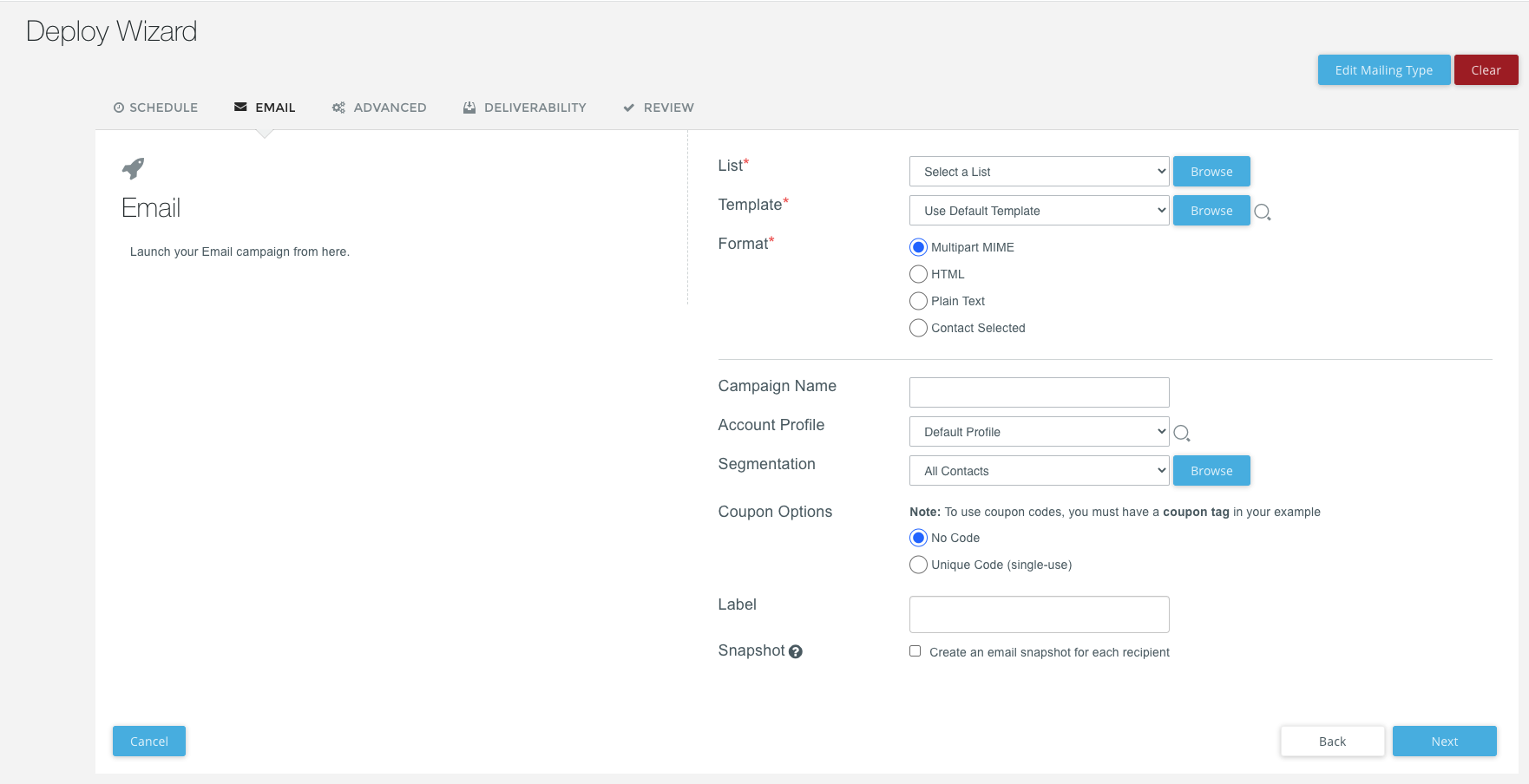Click the magnifier icon next to Account Profile
Screen dimensions: 1529x784
point(1181,433)
